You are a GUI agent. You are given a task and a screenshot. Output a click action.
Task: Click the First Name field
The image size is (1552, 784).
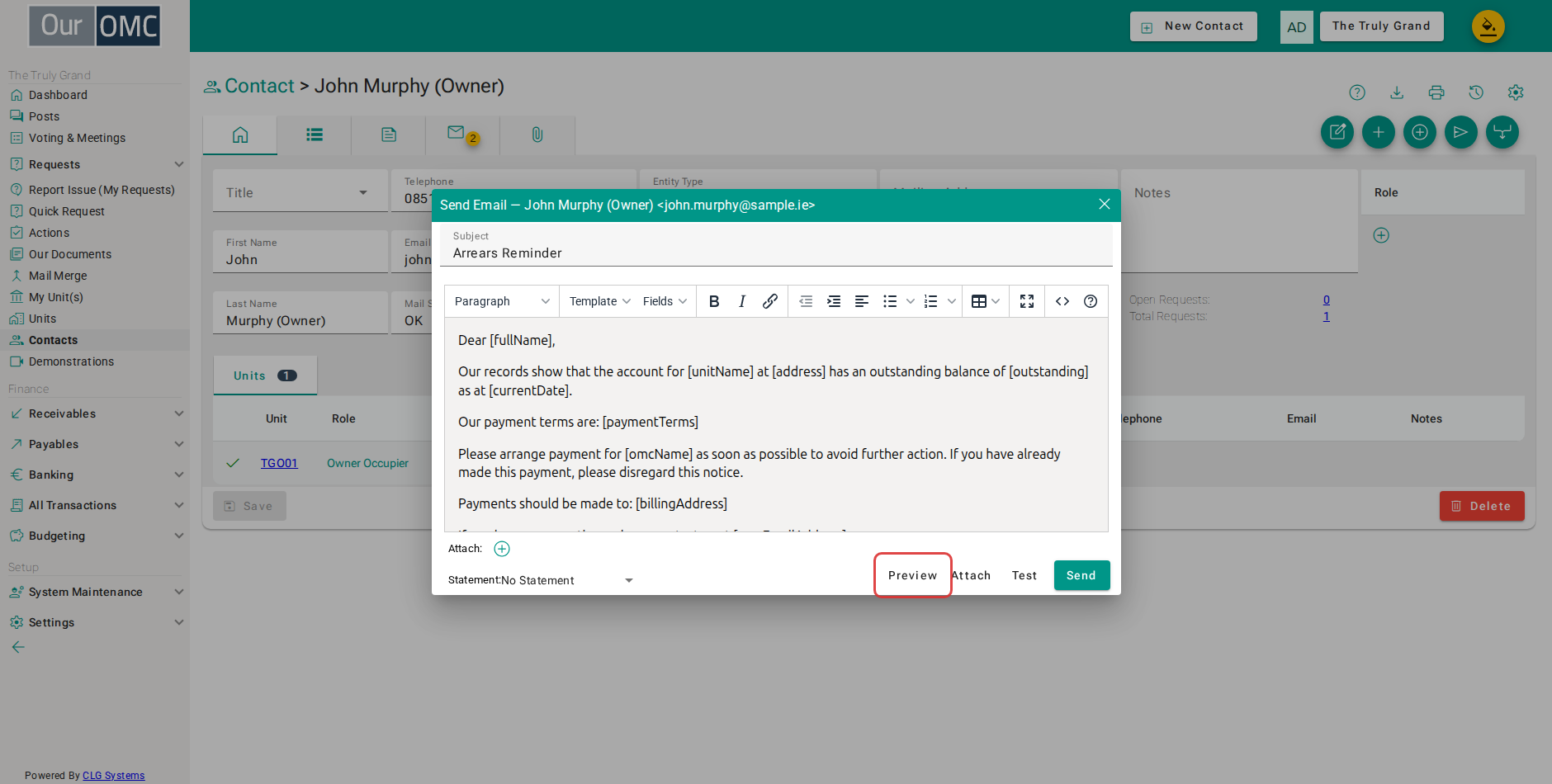pos(300,252)
